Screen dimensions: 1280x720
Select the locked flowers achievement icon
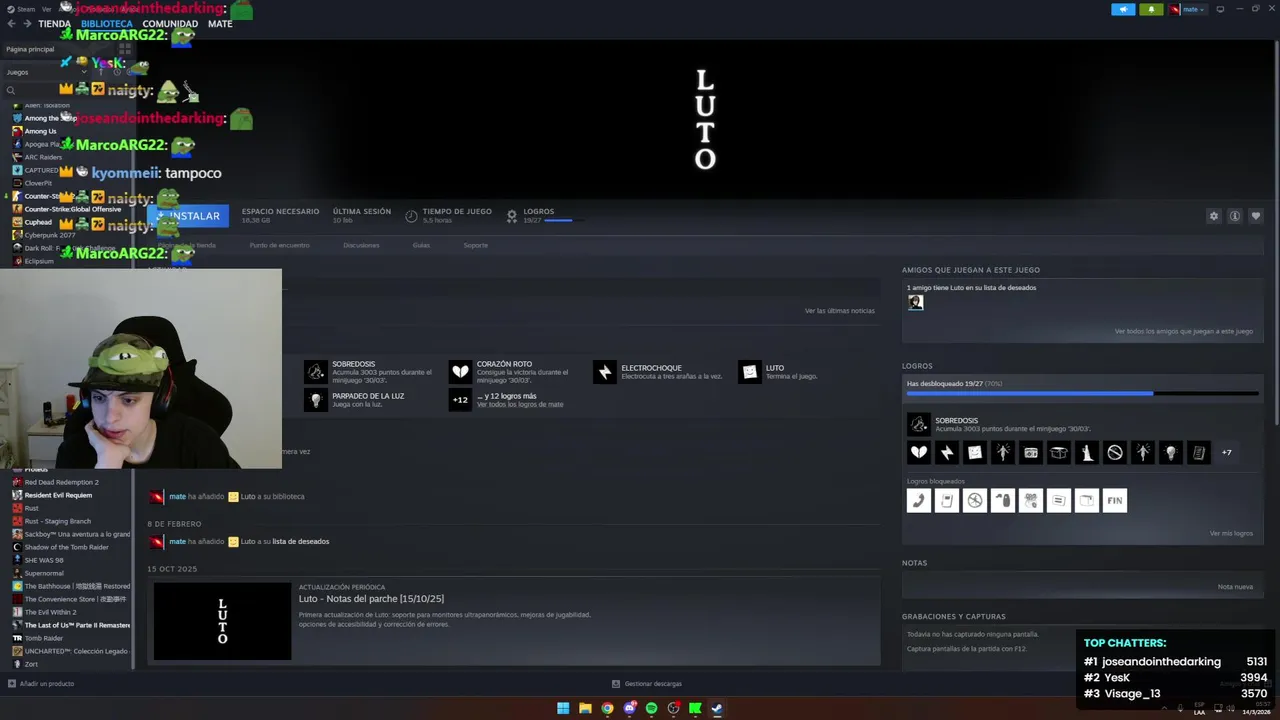[x=1031, y=500]
